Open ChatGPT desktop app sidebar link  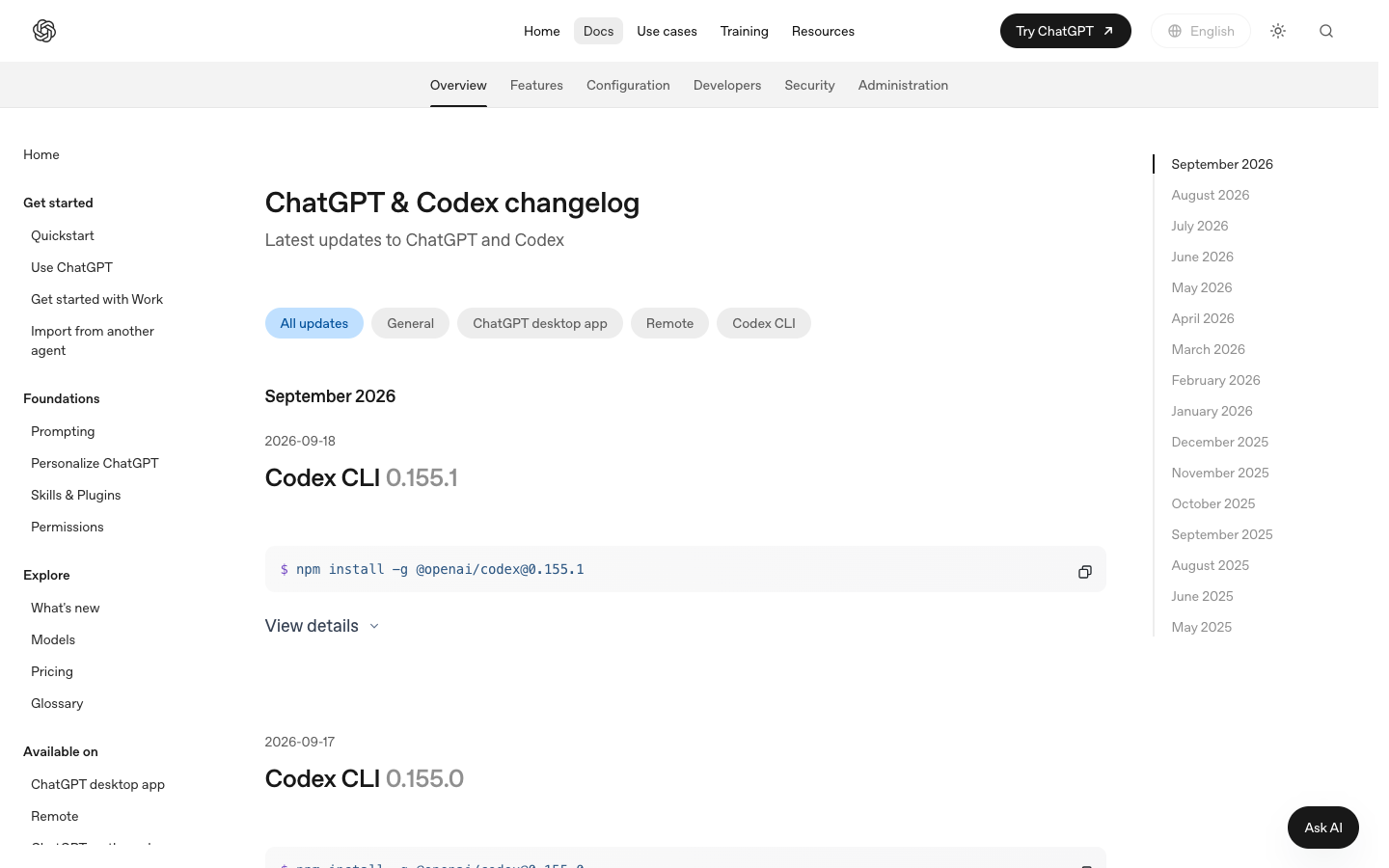pyautogui.click(x=97, y=784)
